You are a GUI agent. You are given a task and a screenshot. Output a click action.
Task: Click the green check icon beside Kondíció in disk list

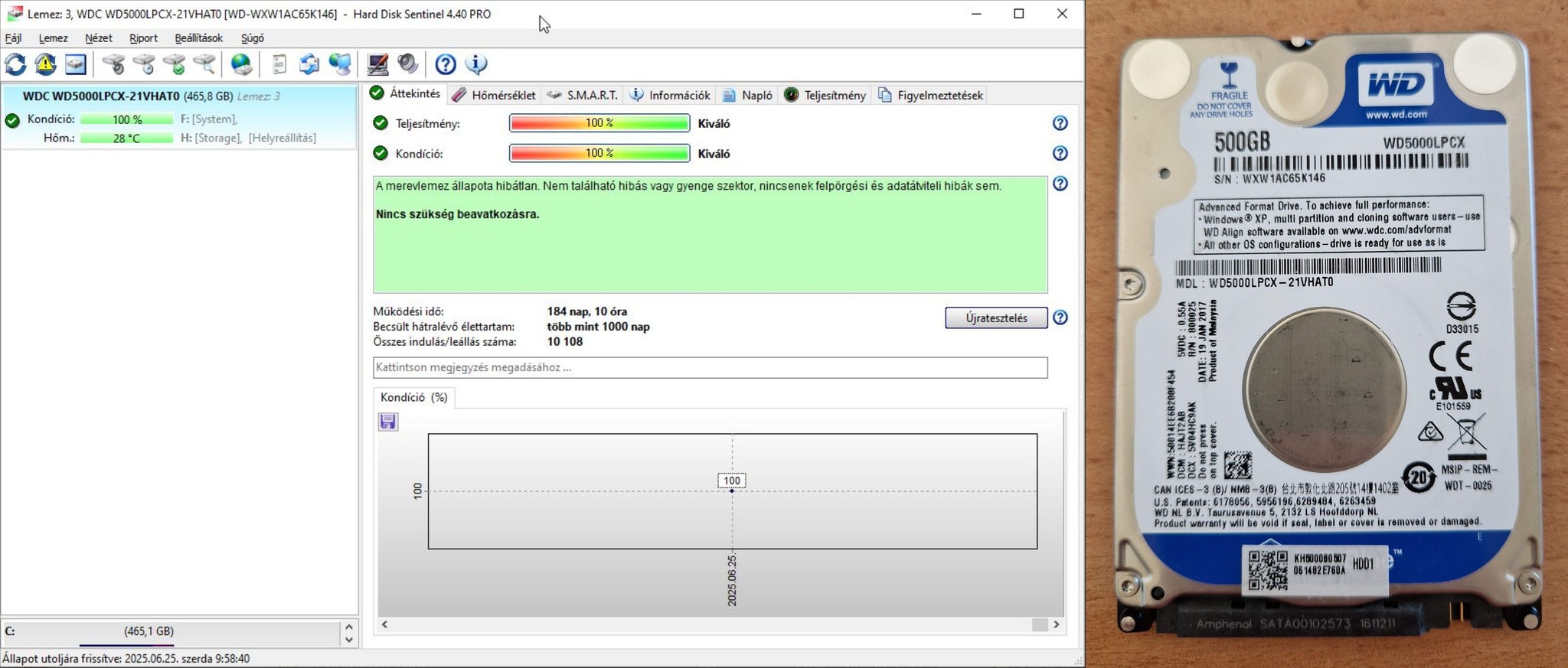tap(11, 120)
